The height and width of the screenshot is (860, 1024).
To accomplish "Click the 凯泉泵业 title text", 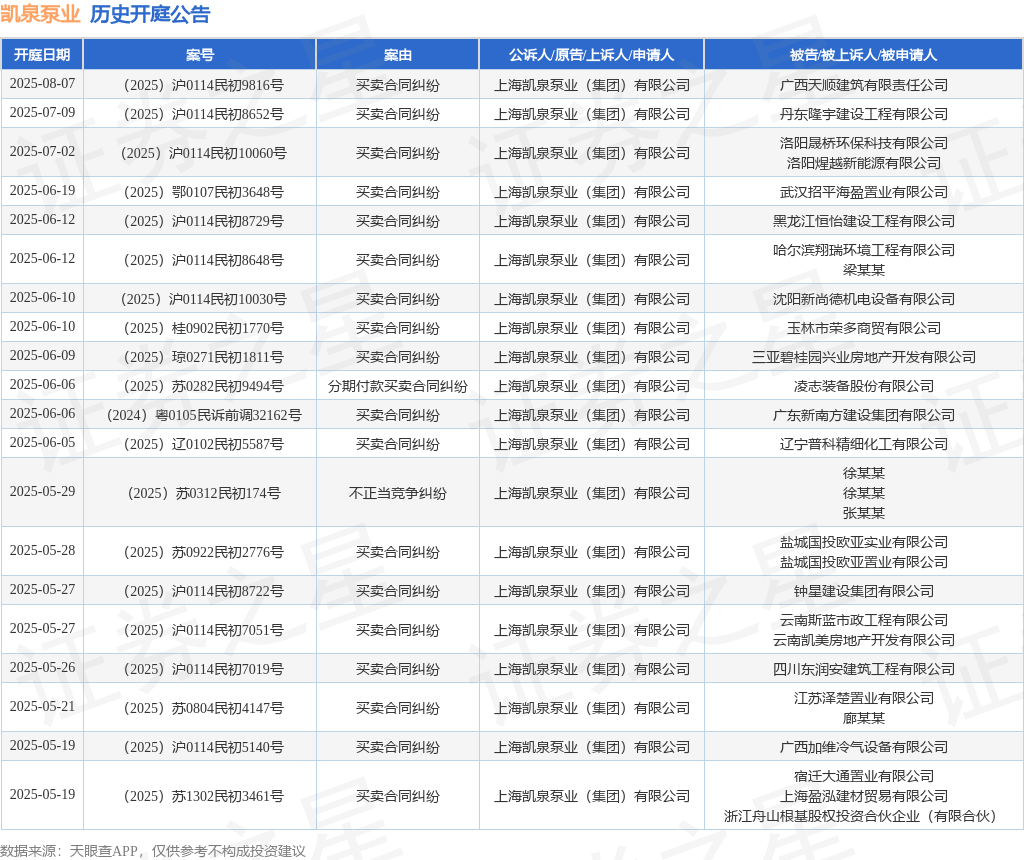I will click(x=40, y=14).
